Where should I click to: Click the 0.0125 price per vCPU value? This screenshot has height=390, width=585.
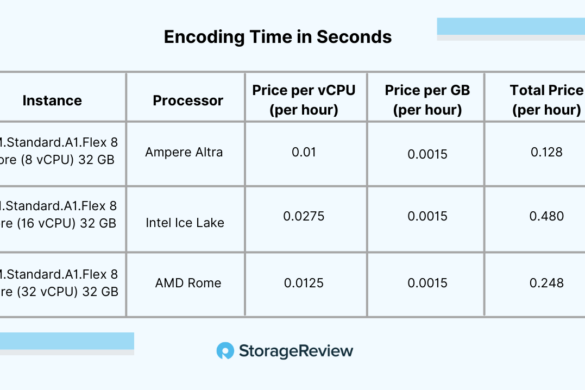304,283
